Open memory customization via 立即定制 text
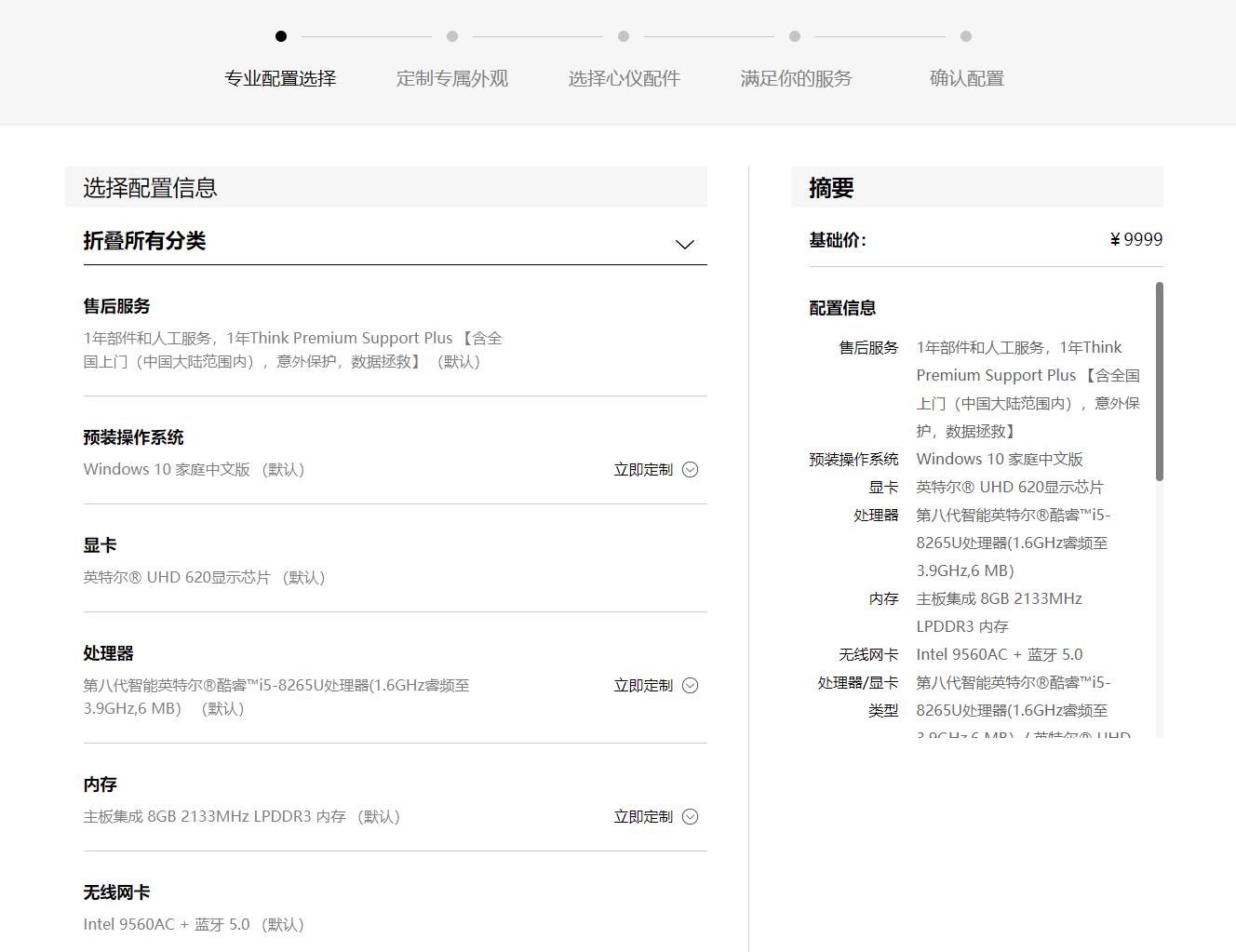The image size is (1236, 952). coord(642,817)
